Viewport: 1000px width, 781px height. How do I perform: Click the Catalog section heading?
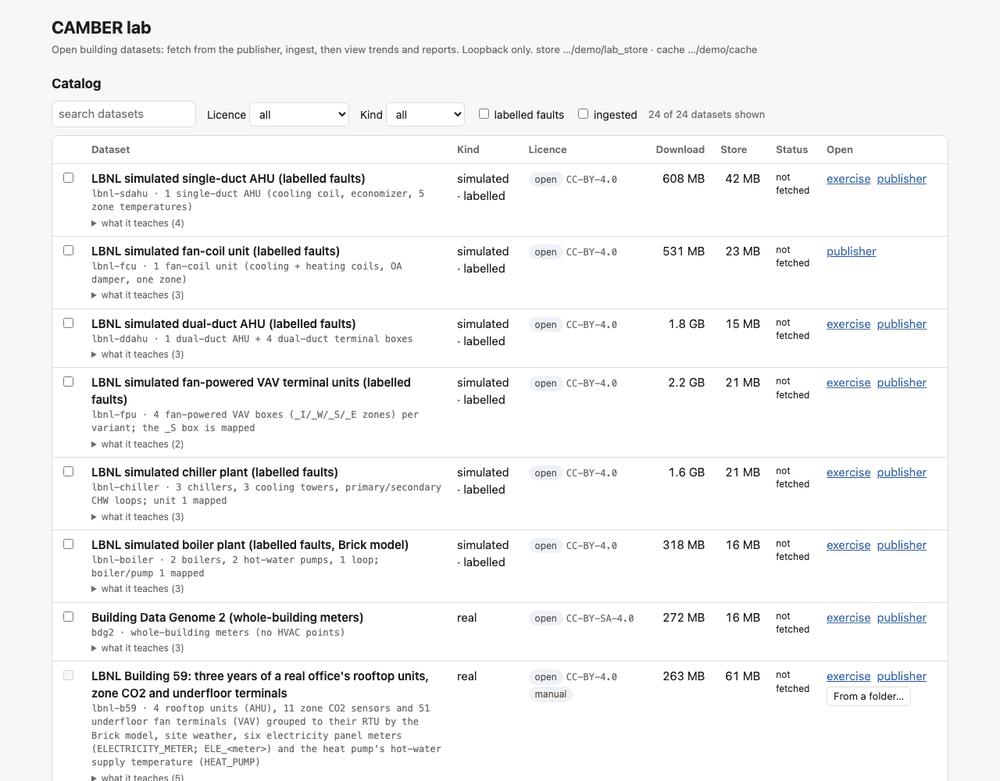77,84
